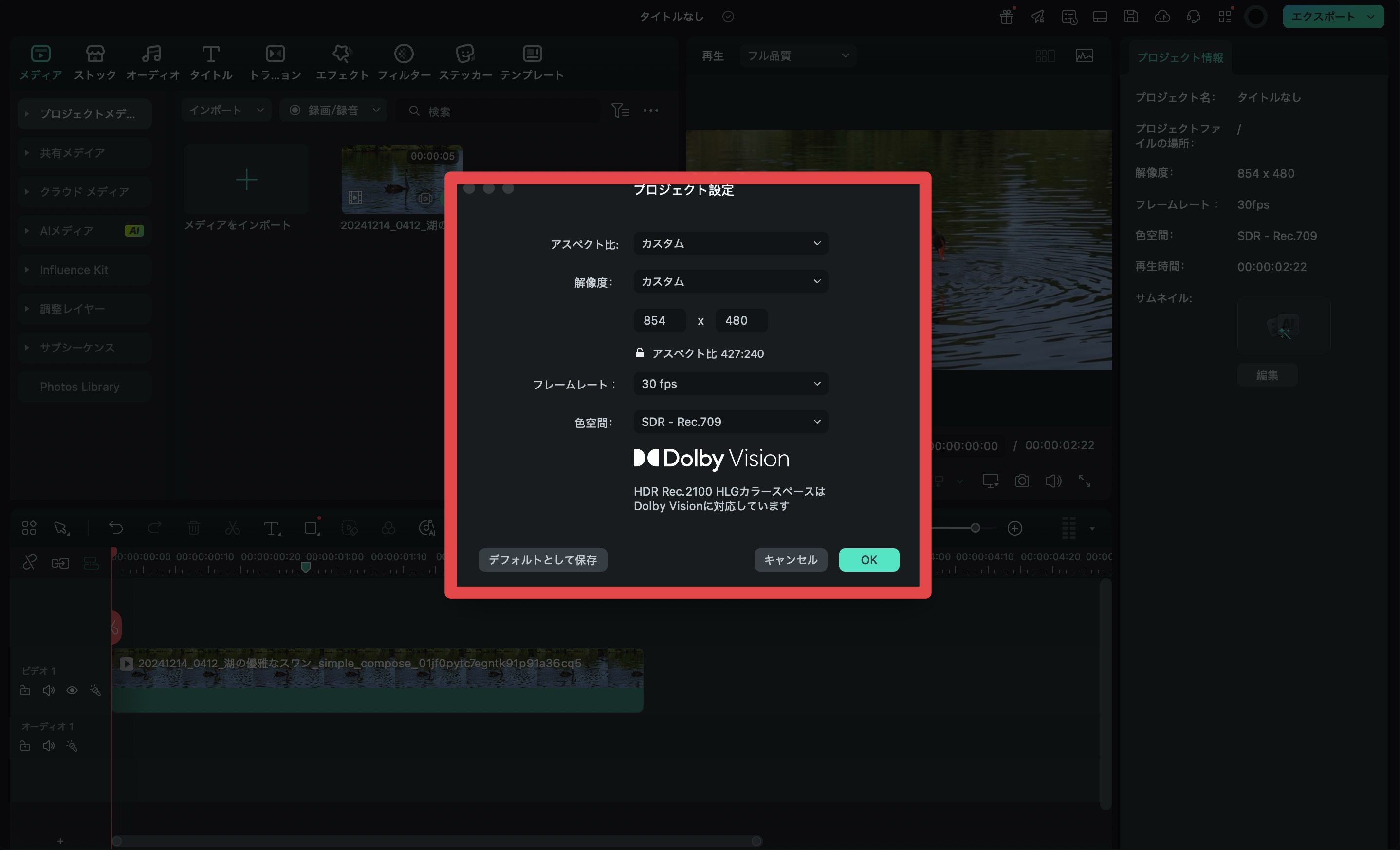Click the trash delete icon in timeline toolbar
This screenshot has height=850, width=1400.
pos(194,528)
